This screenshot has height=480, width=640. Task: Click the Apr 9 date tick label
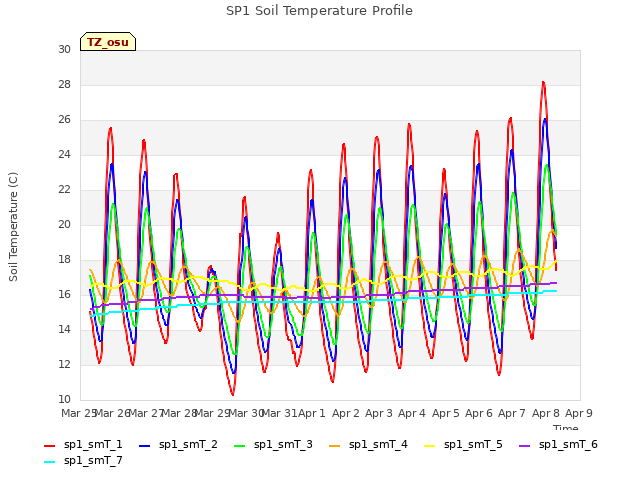click(579, 413)
